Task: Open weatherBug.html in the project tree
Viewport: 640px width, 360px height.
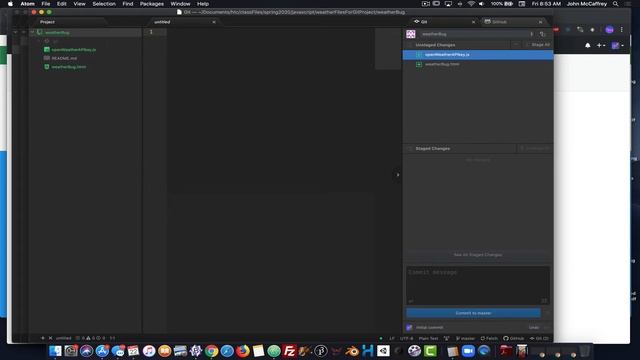Action: point(69,67)
